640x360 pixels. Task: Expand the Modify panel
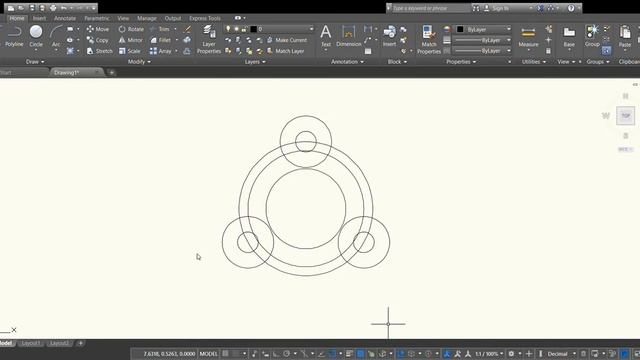coord(139,62)
